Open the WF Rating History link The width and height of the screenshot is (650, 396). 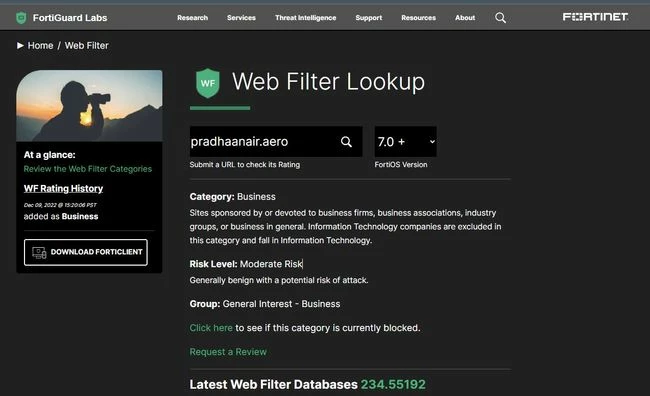(x=63, y=189)
